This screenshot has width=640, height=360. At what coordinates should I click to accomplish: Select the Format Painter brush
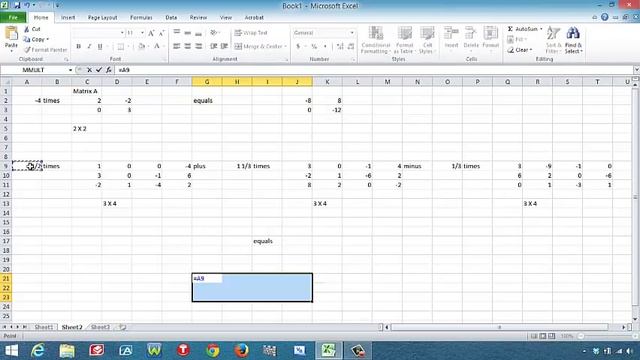27,49
